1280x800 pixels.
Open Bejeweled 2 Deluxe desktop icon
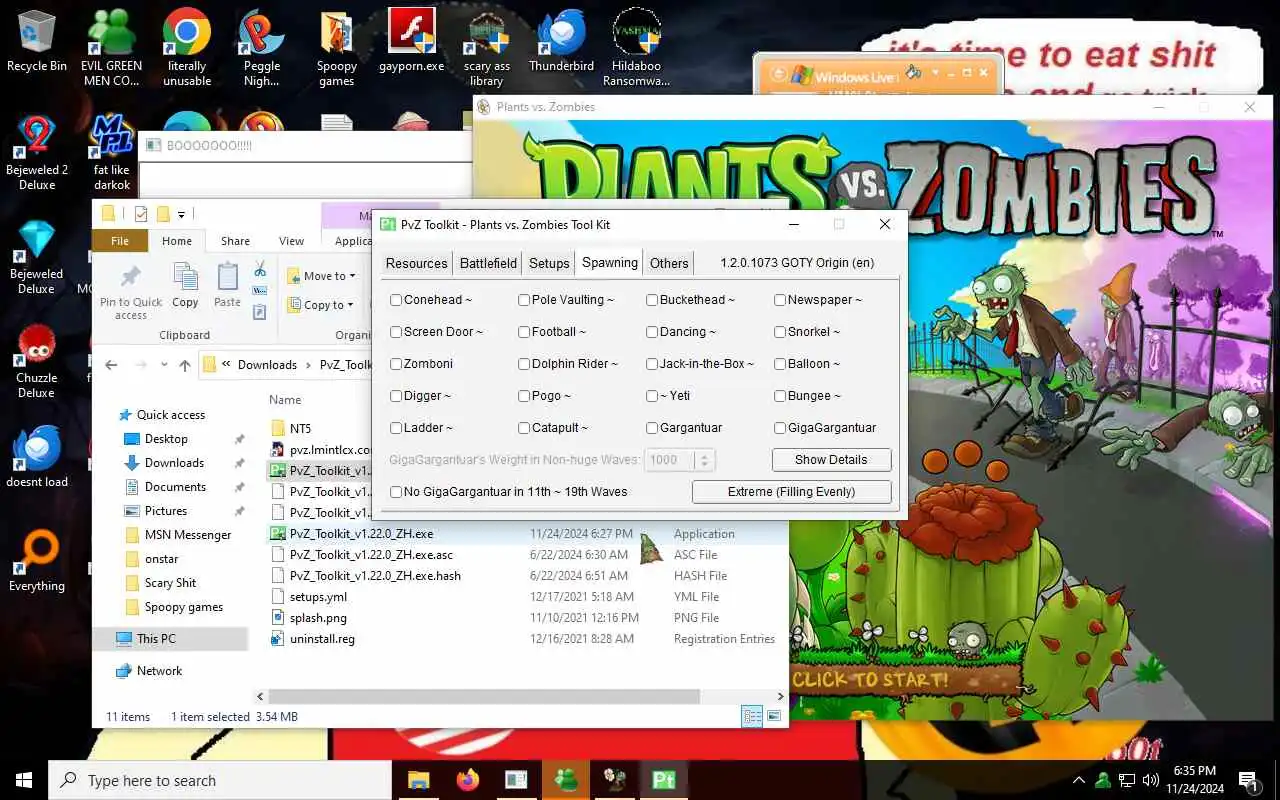click(37, 152)
